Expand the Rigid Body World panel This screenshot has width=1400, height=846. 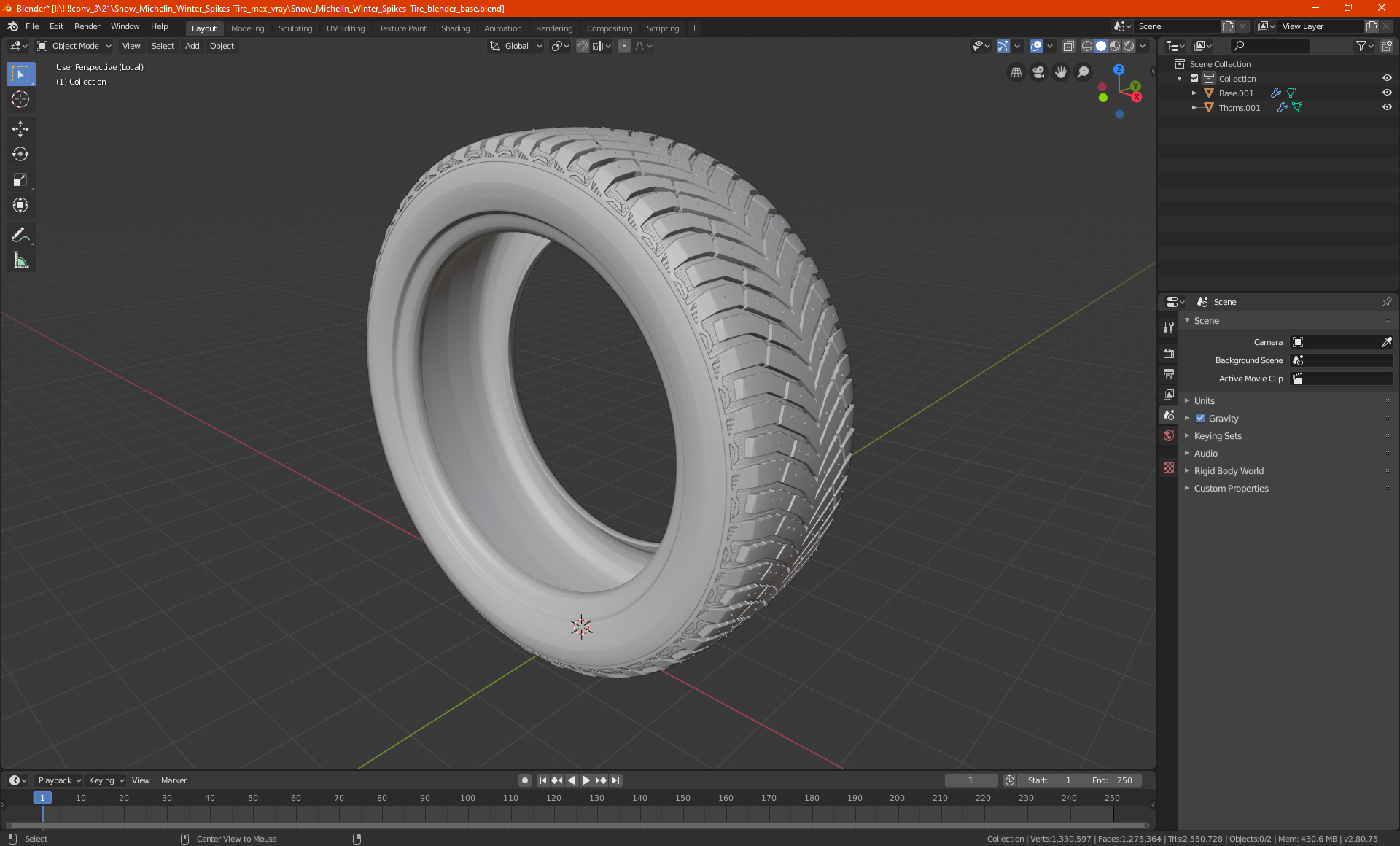[1229, 471]
